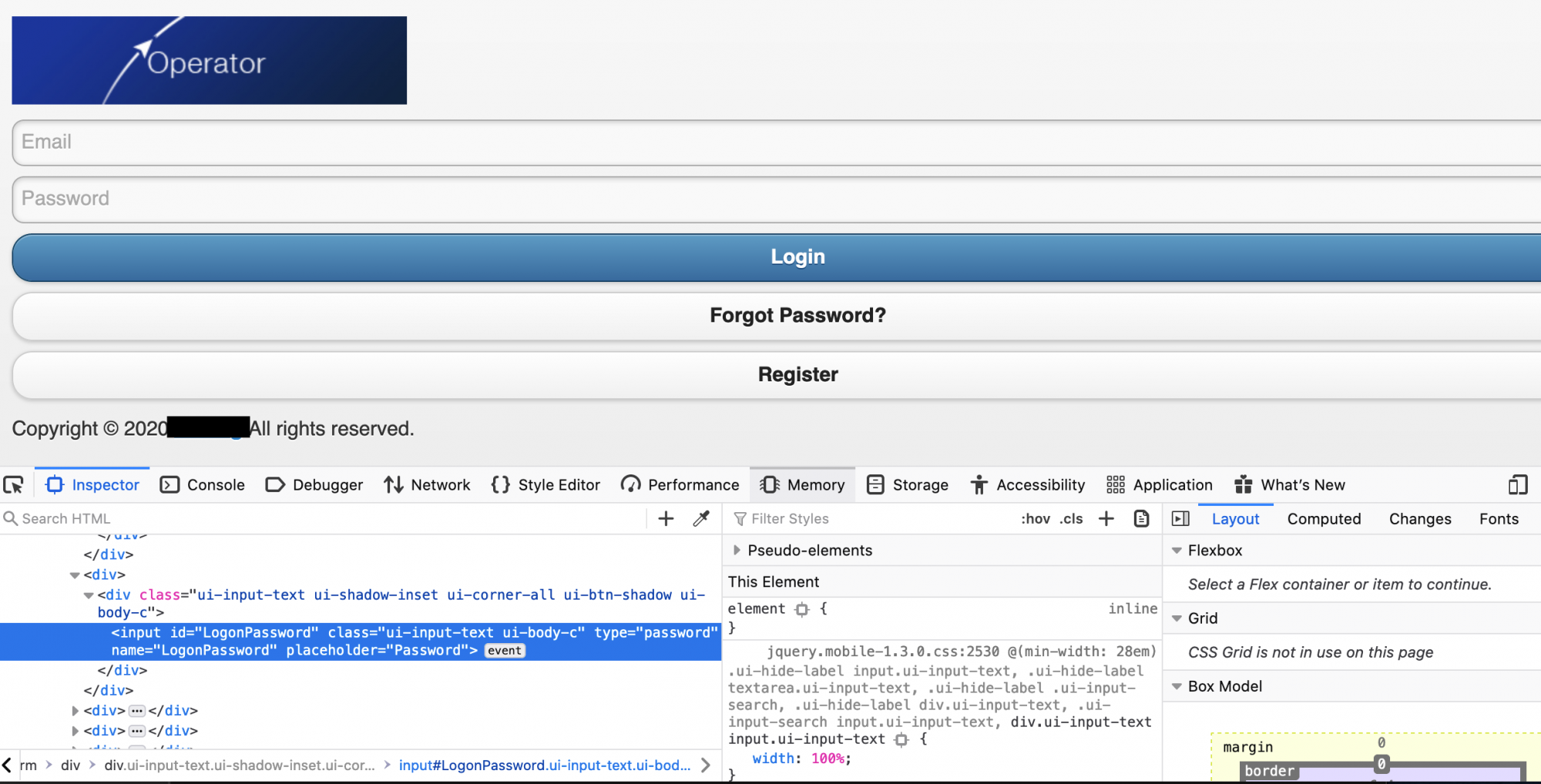Collapse the Box Model section
The width and height of the screenshot is (1541, 784).
tap(1177, 685)
